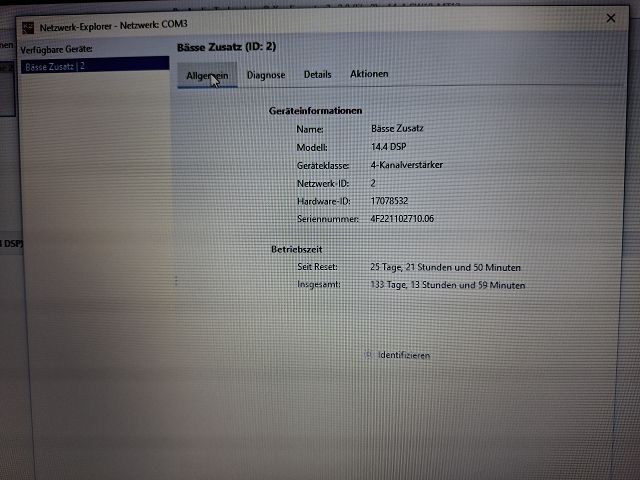Click empty area of device list panel
640x480 pixels.
pos(93,250)
